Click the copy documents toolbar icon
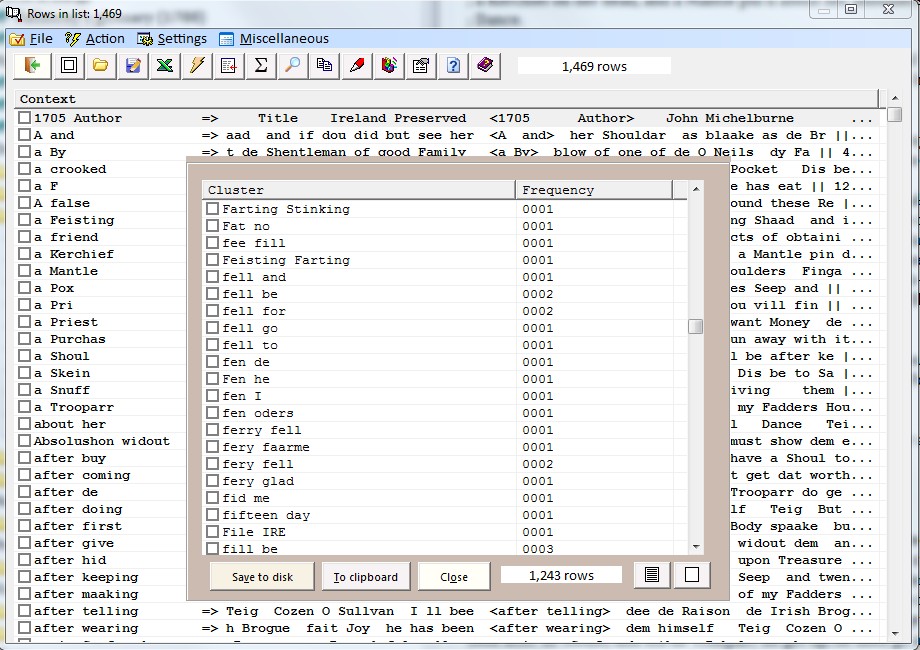Image resolution: width=920 pixels, height=650 pixels. 325,66
